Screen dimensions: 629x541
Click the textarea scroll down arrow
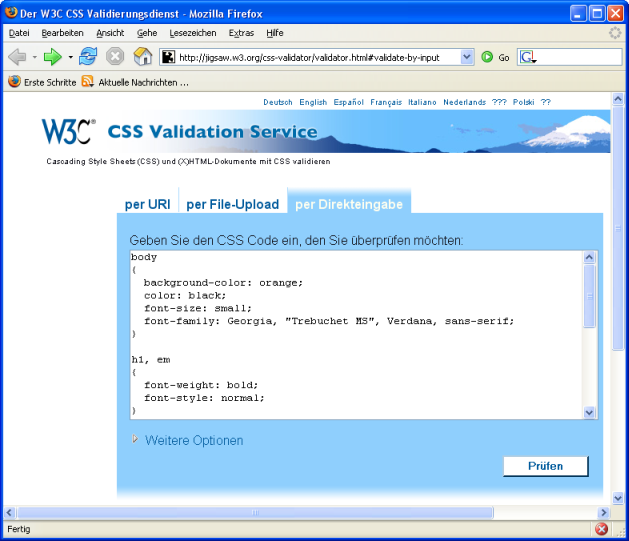tap(589, 412)
